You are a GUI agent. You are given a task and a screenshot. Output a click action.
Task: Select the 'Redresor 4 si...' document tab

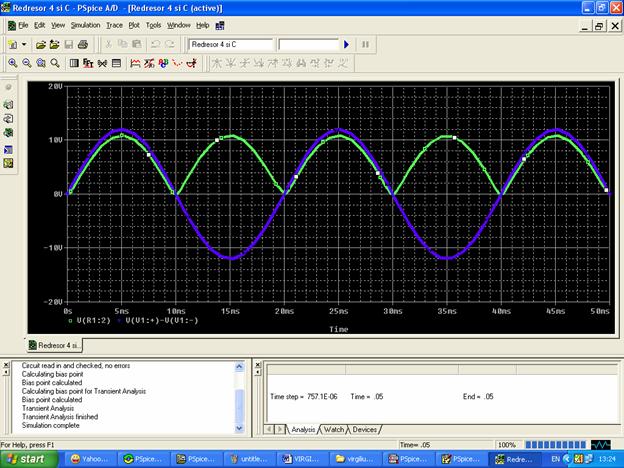[58, 345]
